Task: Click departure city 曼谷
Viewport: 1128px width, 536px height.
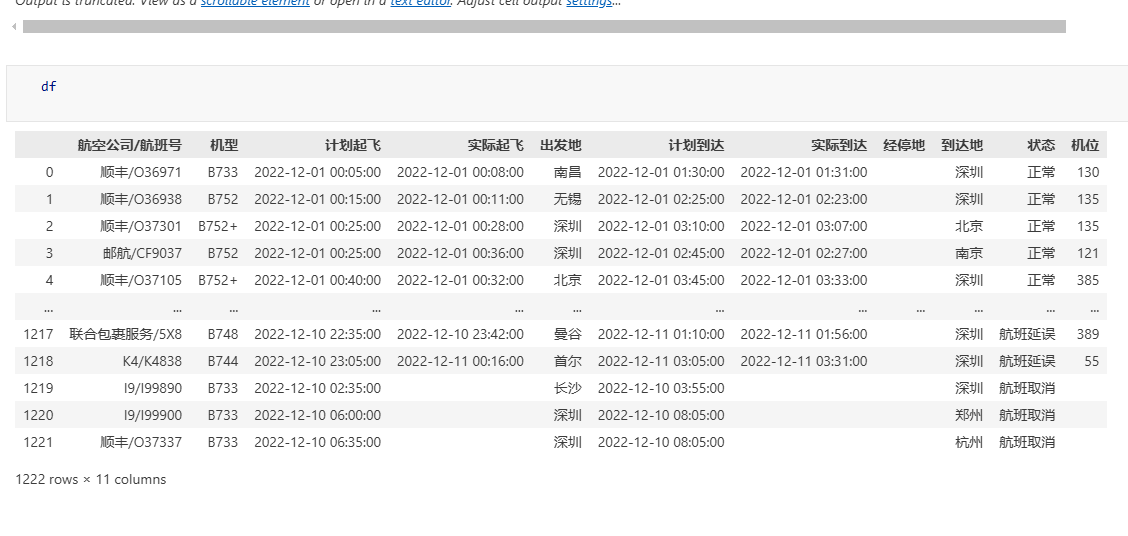Action: coord(568,334)
